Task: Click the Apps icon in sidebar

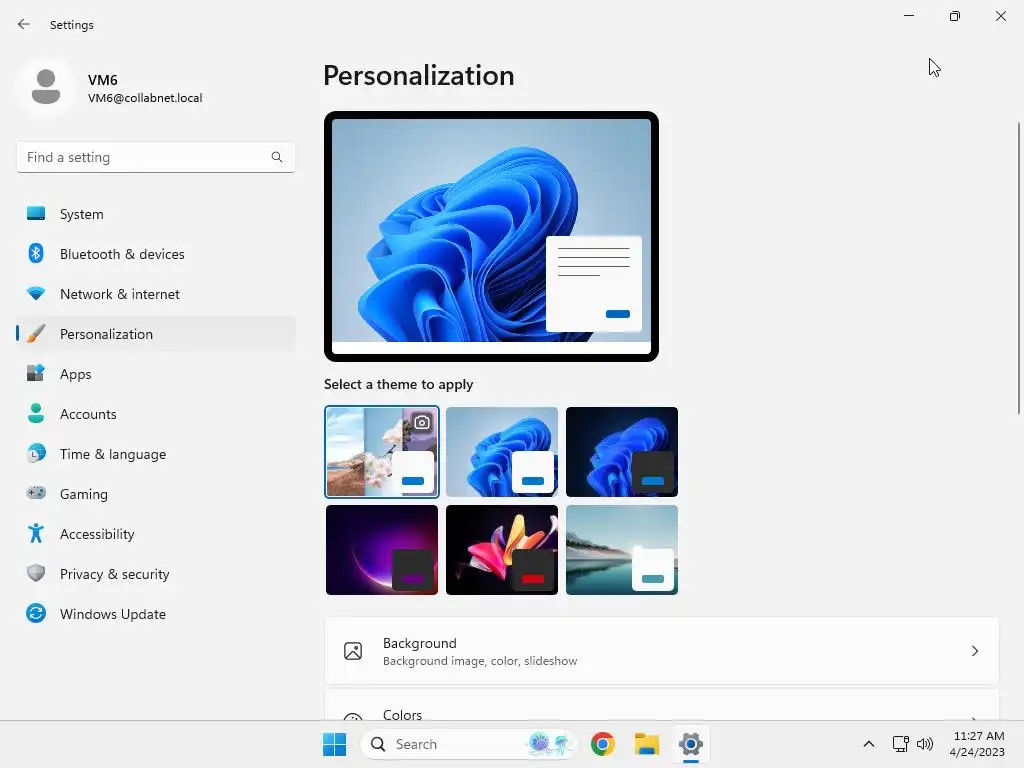Action: click(x=36, y=374)
